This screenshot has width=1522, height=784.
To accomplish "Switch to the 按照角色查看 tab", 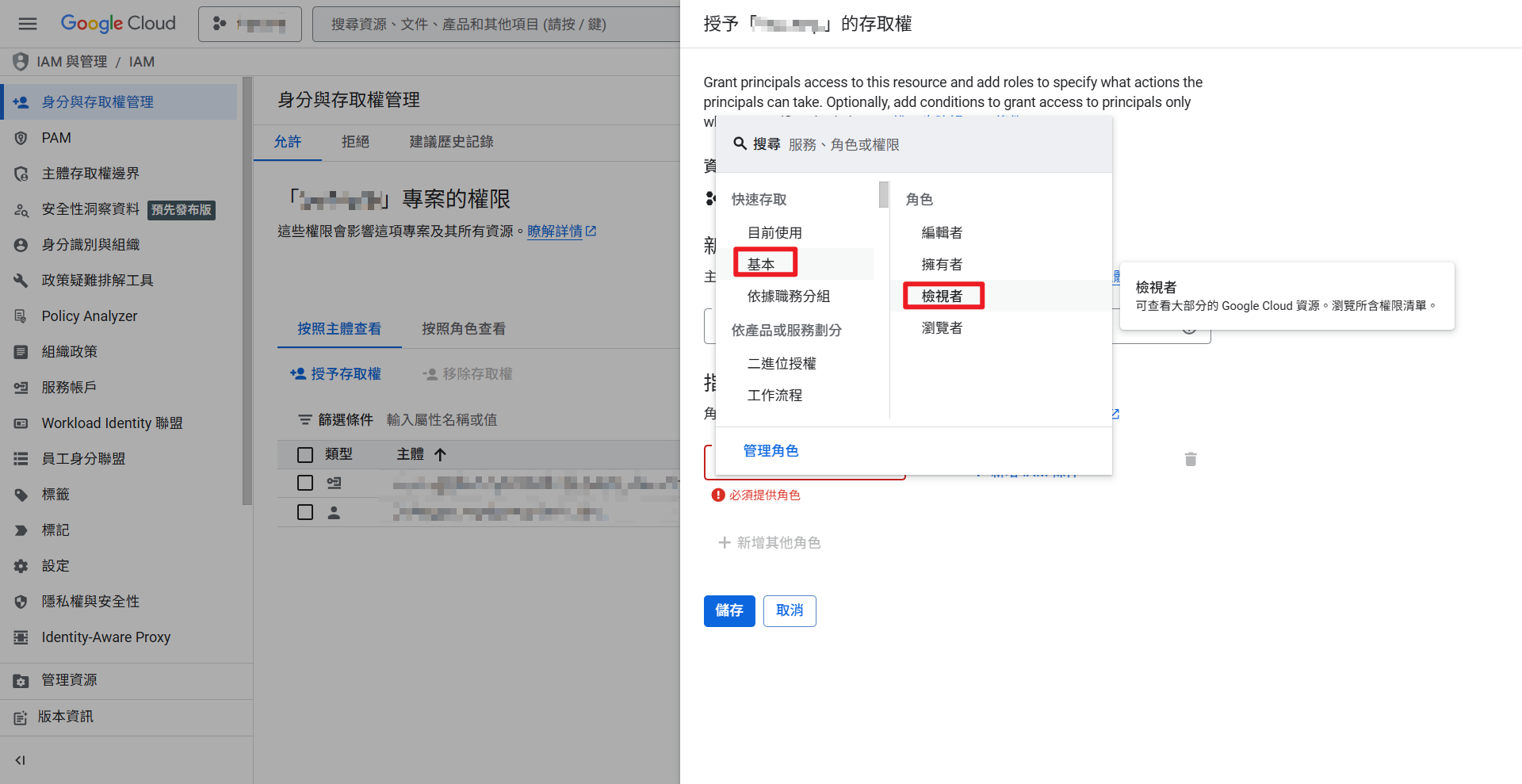I will coord(463,328).
